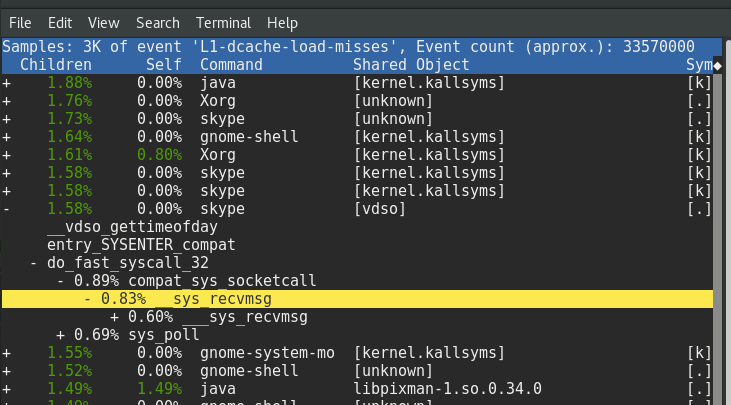Open the Search menu
This screenshot has height=405, width=731.
158,22
